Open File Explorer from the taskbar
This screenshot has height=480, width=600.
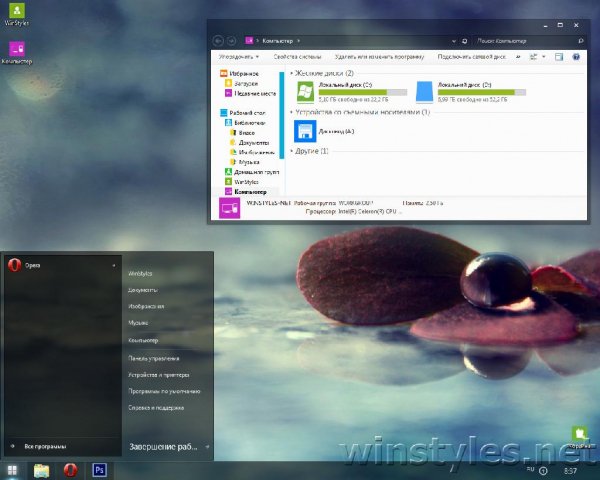41,470
